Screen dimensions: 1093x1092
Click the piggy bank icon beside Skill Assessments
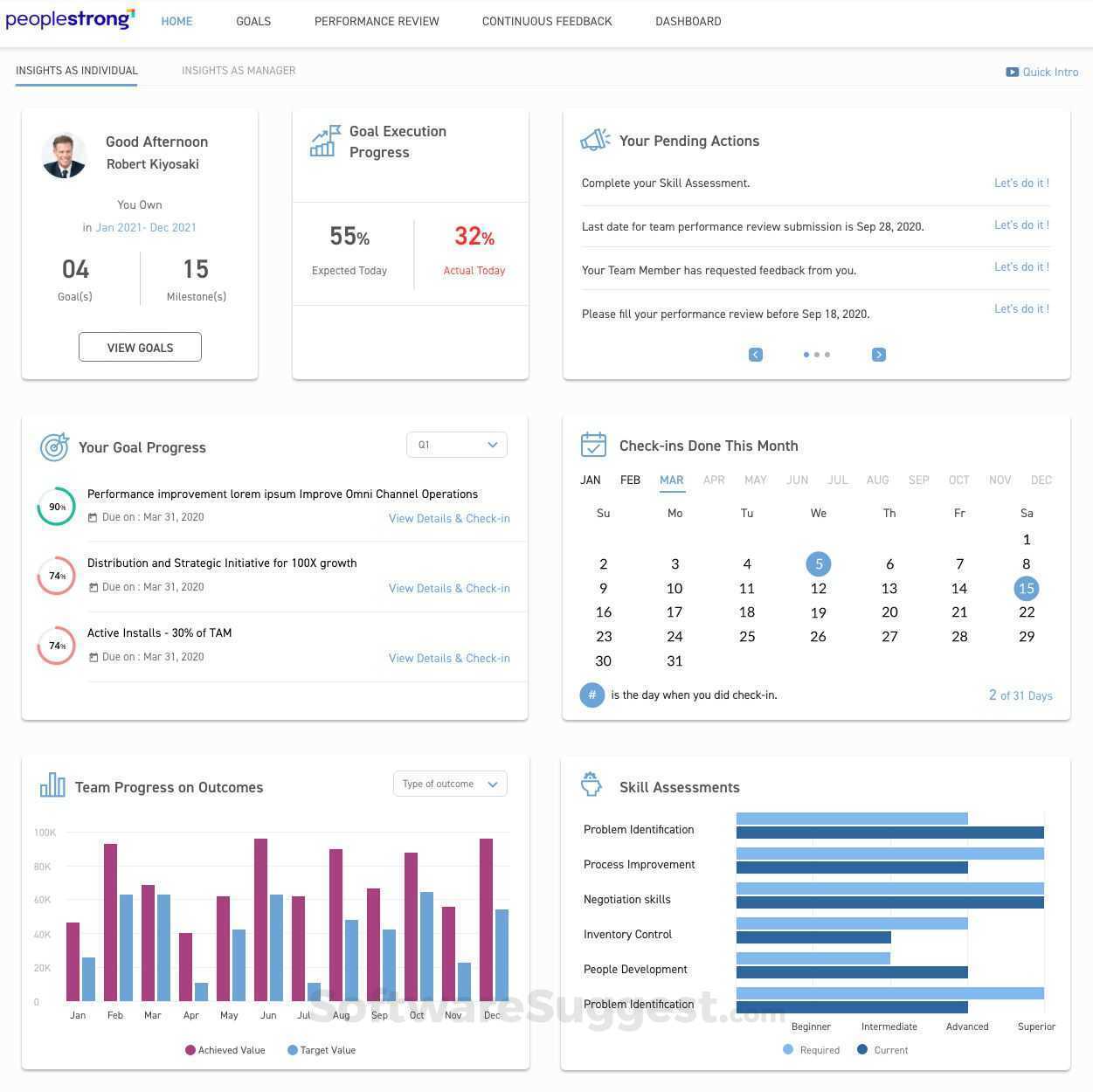point(591,784)
